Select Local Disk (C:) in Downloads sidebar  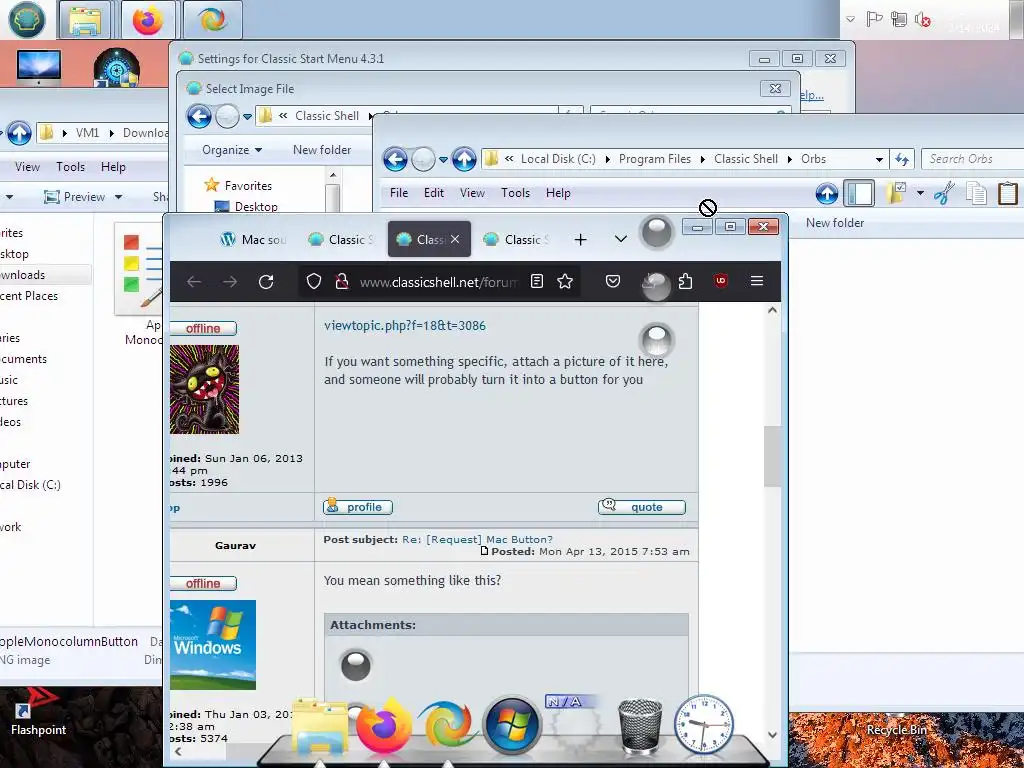click(31, 485)
